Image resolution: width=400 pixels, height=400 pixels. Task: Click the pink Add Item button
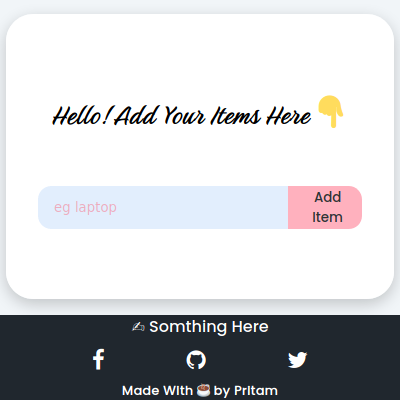(325, 207)
